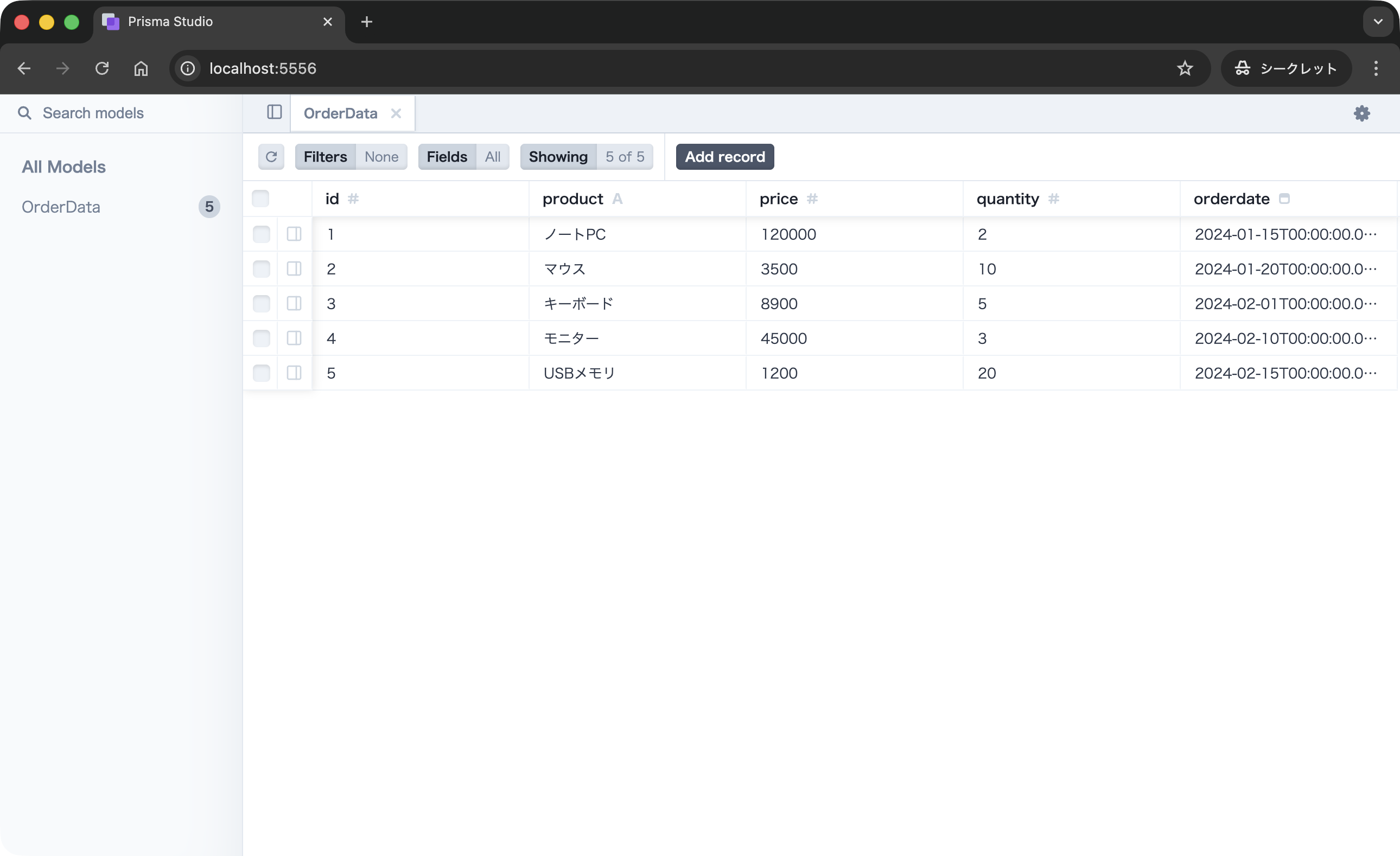Open side panel for USBメモリ row

[x=294, y=373]
